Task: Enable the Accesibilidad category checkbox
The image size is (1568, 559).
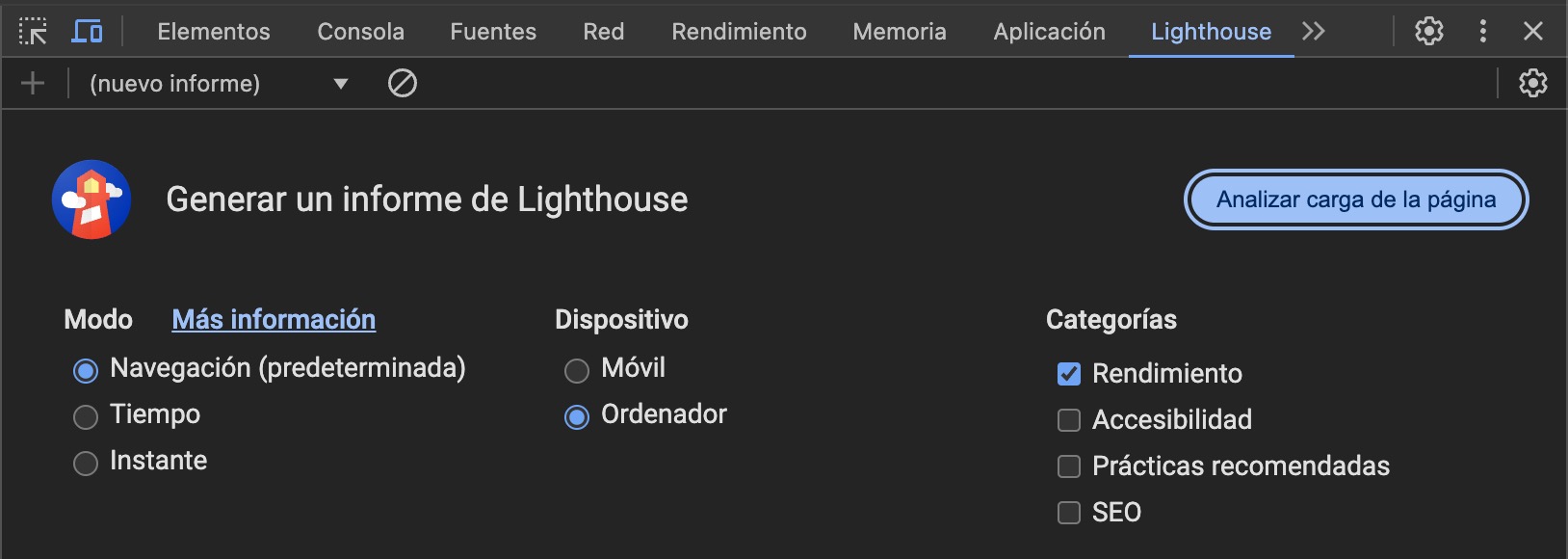Action: (x=1069, y=420)
